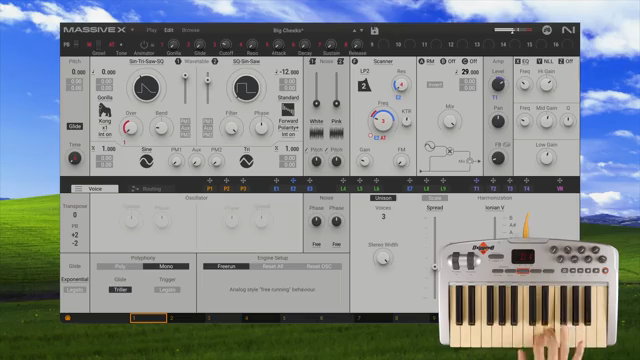Select the Gorilla mode icon

[105, 110]
